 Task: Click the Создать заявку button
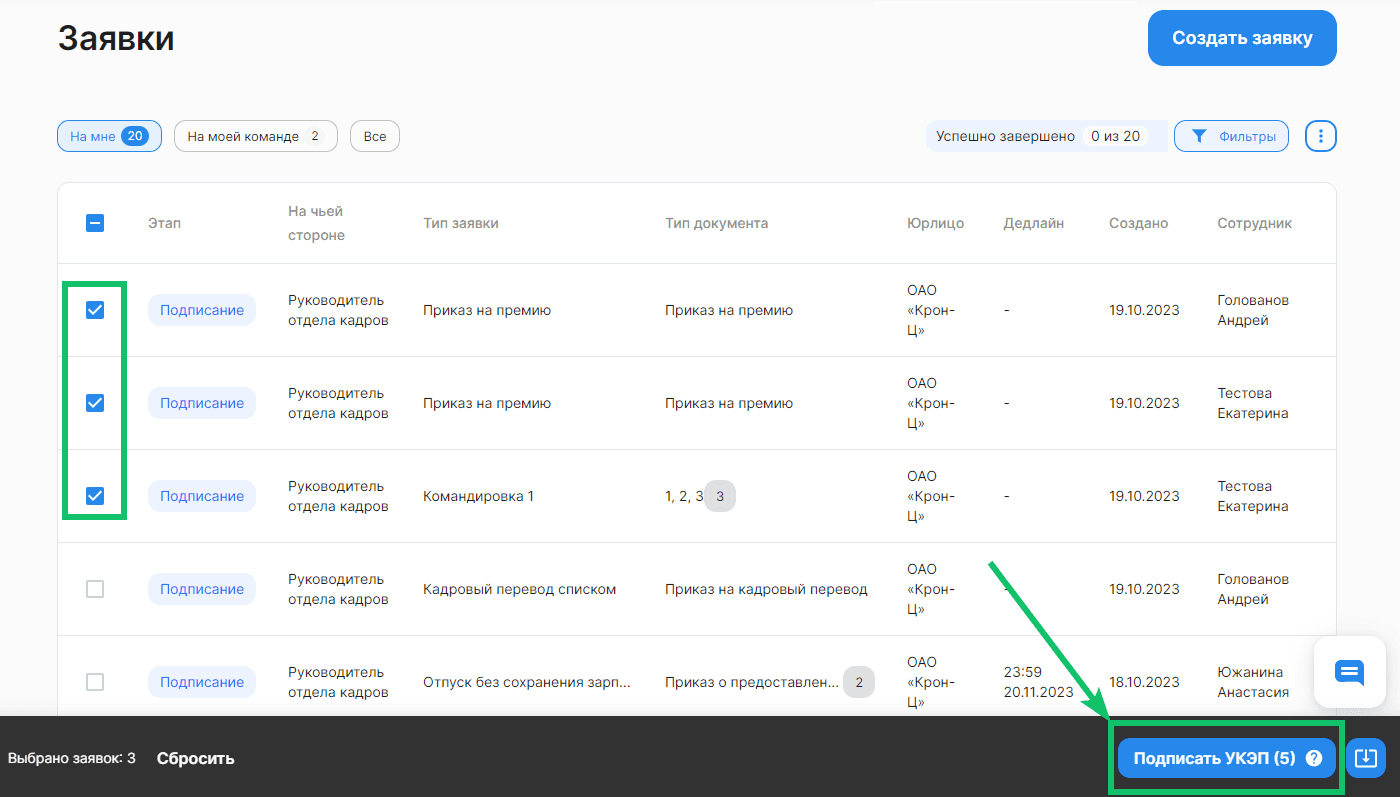pyautogui.click(x=1242, y=38)
